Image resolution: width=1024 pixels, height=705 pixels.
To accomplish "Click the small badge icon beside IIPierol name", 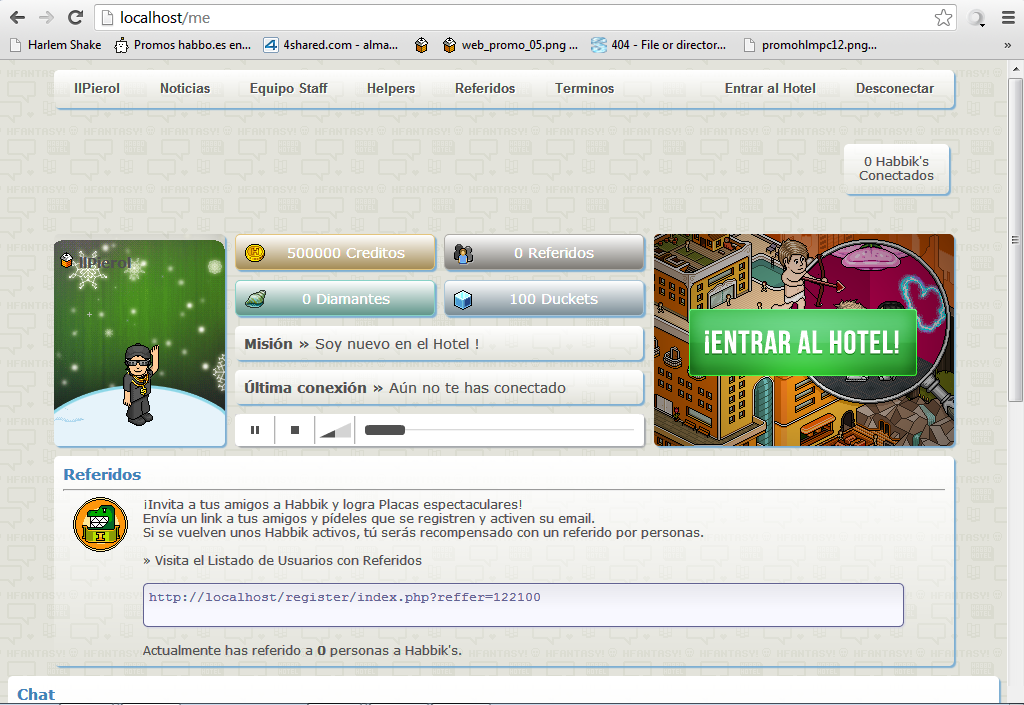I will 67,260.
